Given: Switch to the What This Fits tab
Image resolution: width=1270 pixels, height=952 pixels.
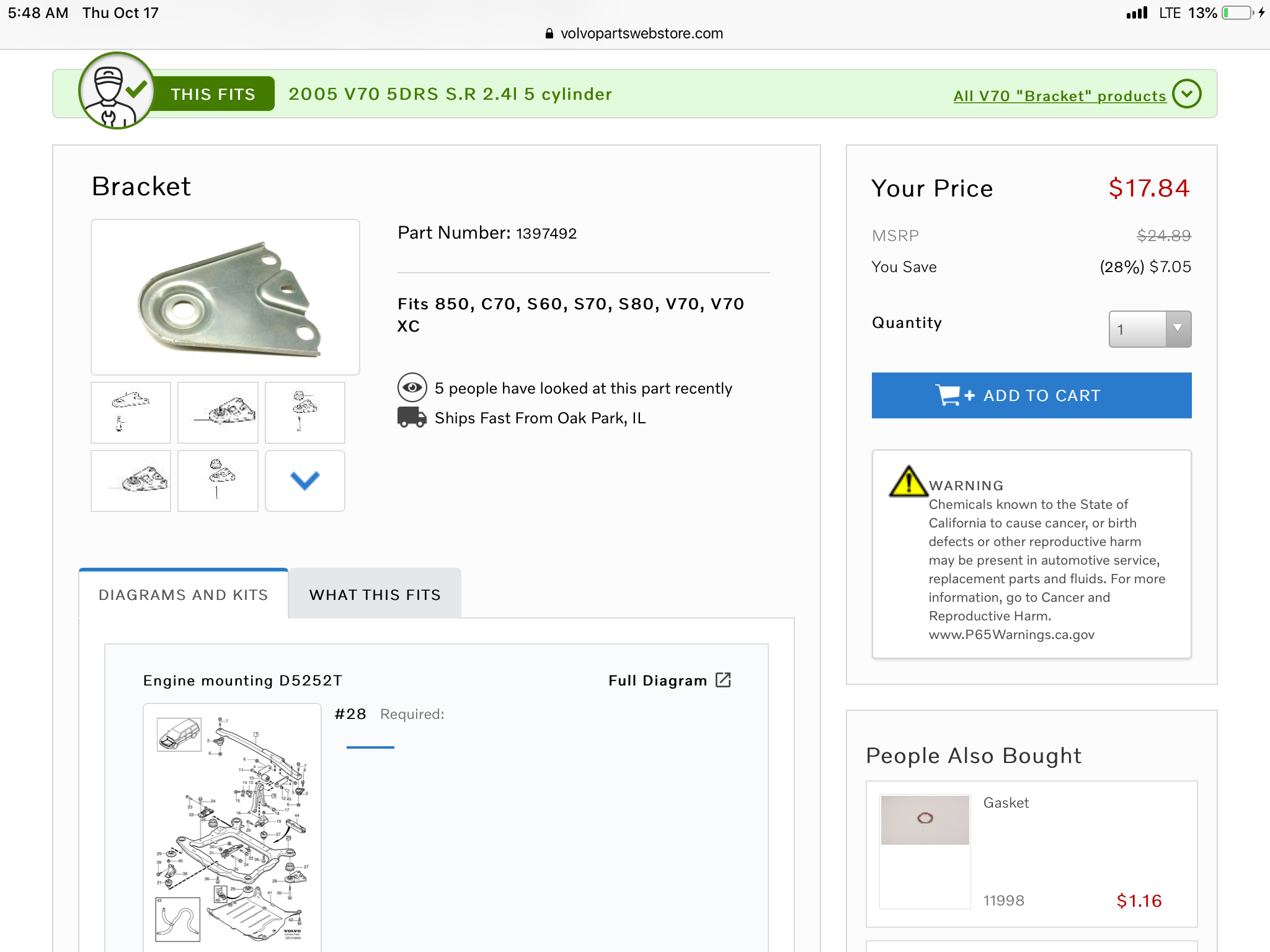Looking at the screenshot, I should 375,594.
